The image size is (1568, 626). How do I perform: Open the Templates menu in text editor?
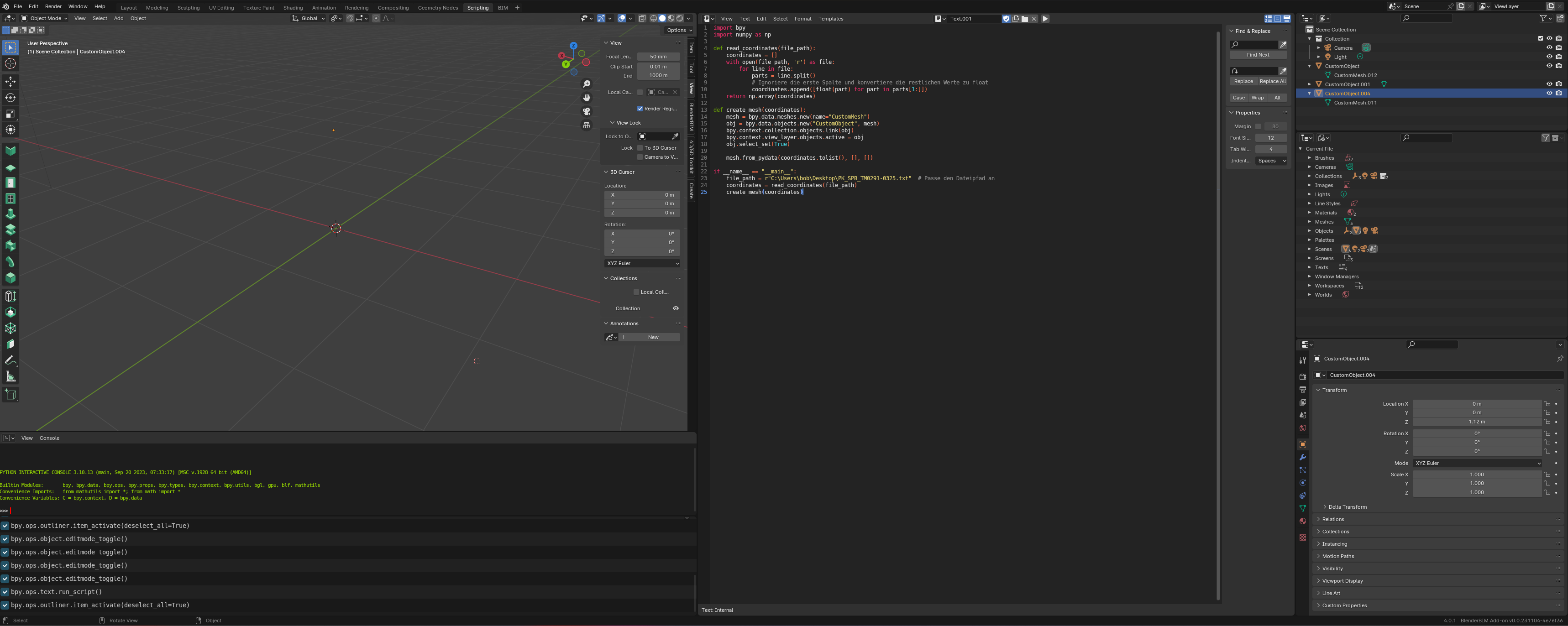pos(830,19)
